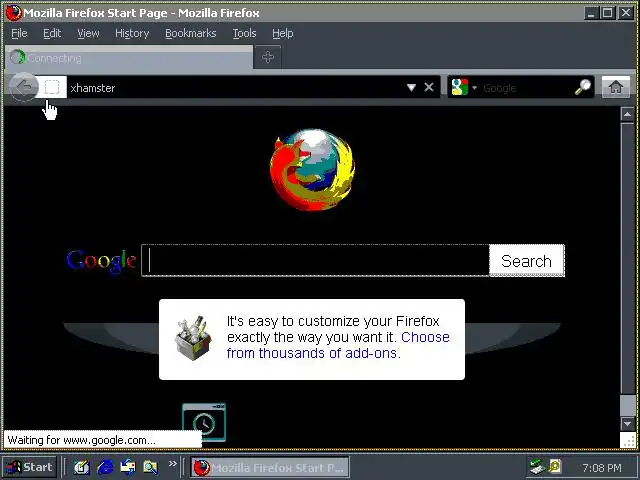Click the magnifying glass search icon
This screenshot has width=640, height=480.
pyautogui.click(x=583, y=87)
